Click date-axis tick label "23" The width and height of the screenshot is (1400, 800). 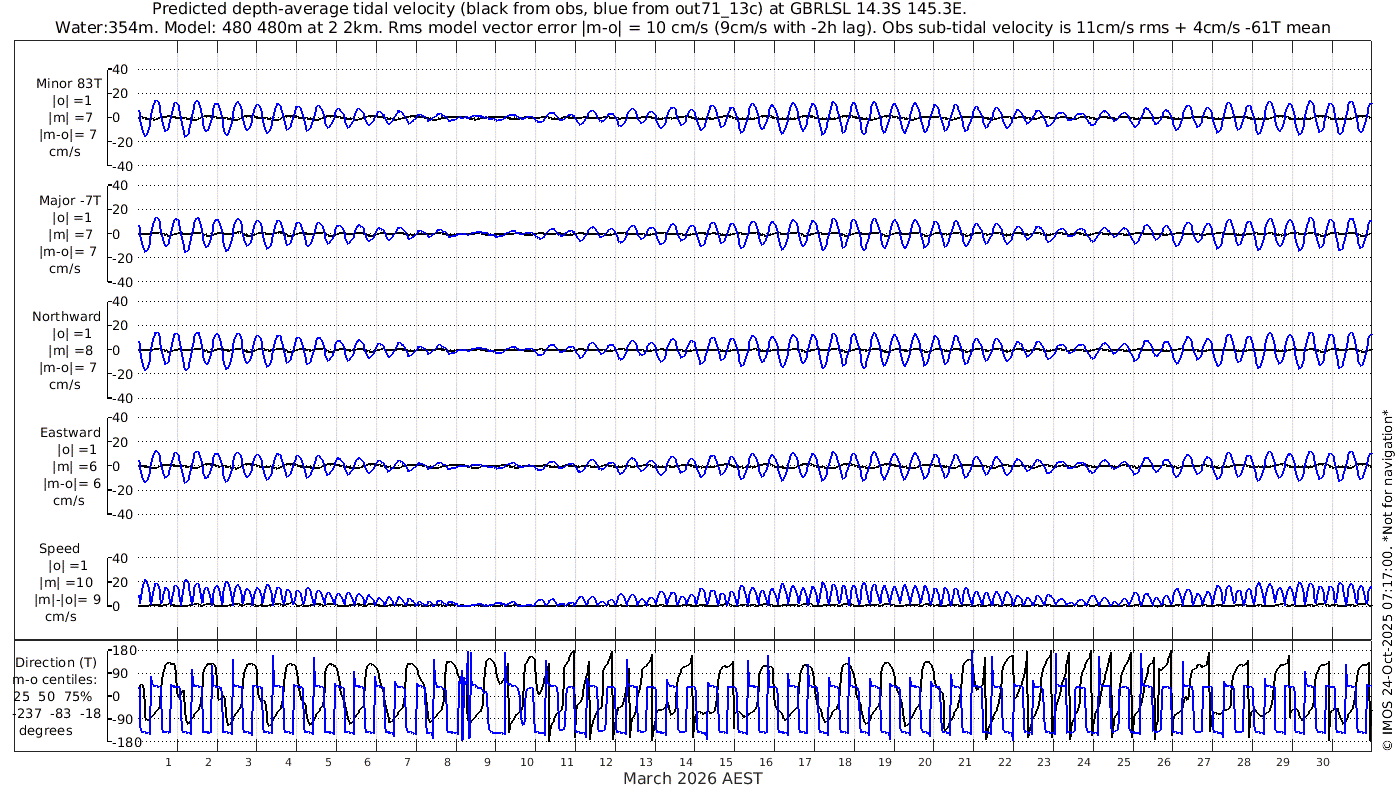1045,762
